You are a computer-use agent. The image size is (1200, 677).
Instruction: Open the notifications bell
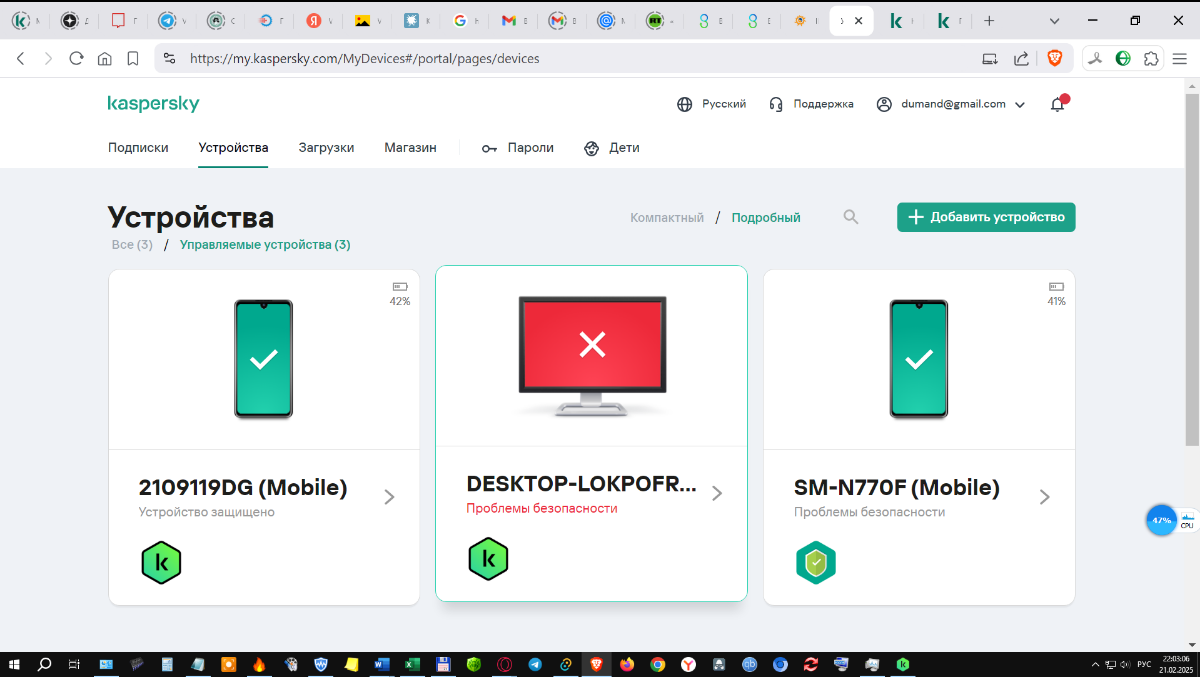coord(1058,104)
